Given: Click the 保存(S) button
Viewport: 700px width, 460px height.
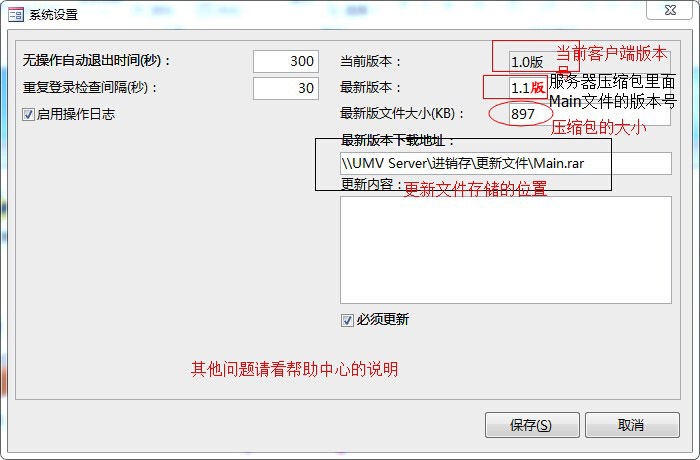Looking at the screenshot, I should pos(532,425).
